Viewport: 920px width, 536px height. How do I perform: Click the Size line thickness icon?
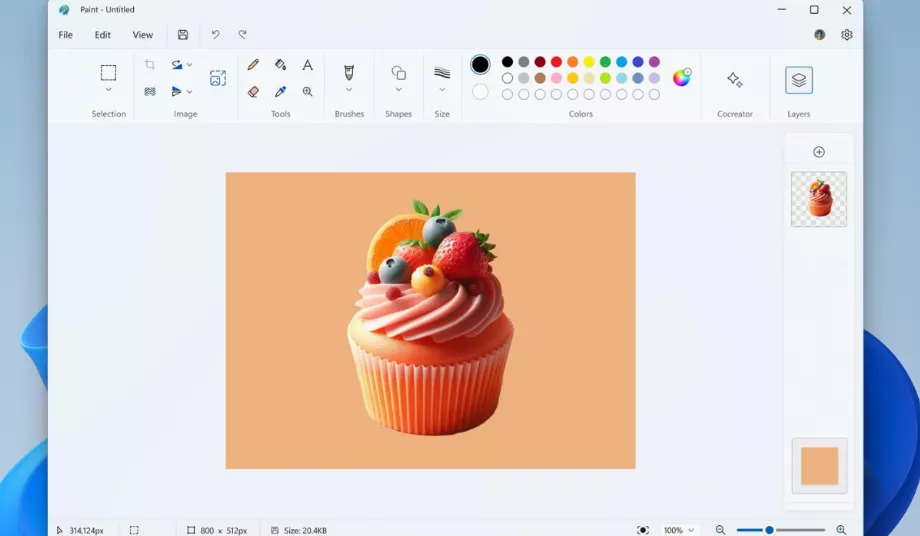(442, 73)
